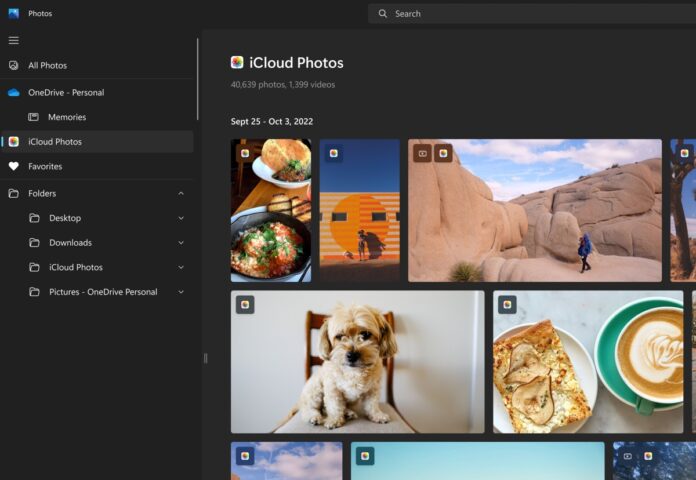Click the 'Sept 25 - Oct 3, 2022' date header
The width and height of the screenshot is (696, 480).
coord(272,121)
